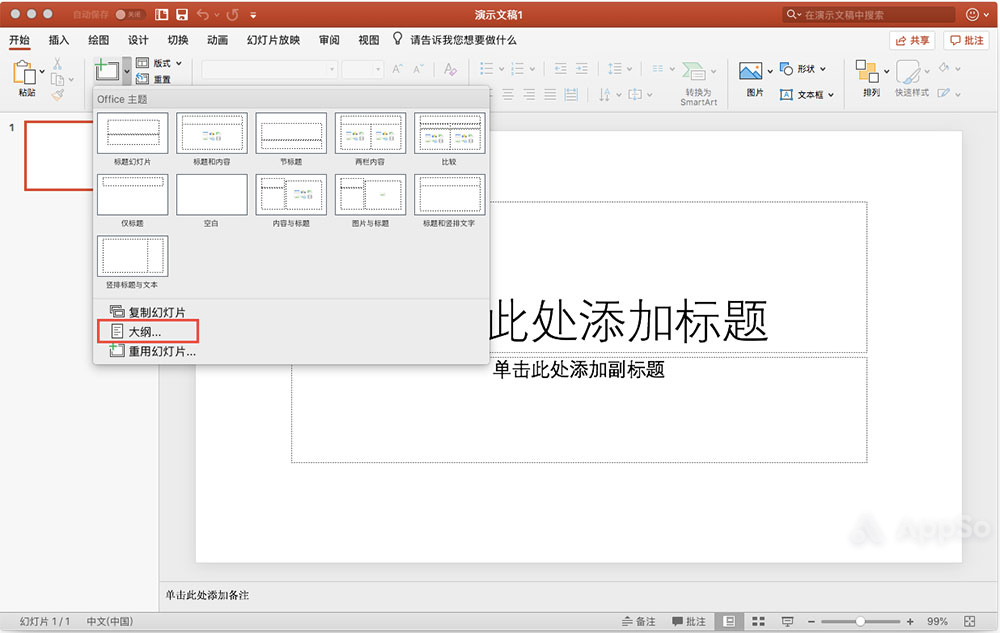This screenshot has width=1000, height=633.
Task: Click 单击此处添加备注 notes area
Action: click(x=207, y=595)
